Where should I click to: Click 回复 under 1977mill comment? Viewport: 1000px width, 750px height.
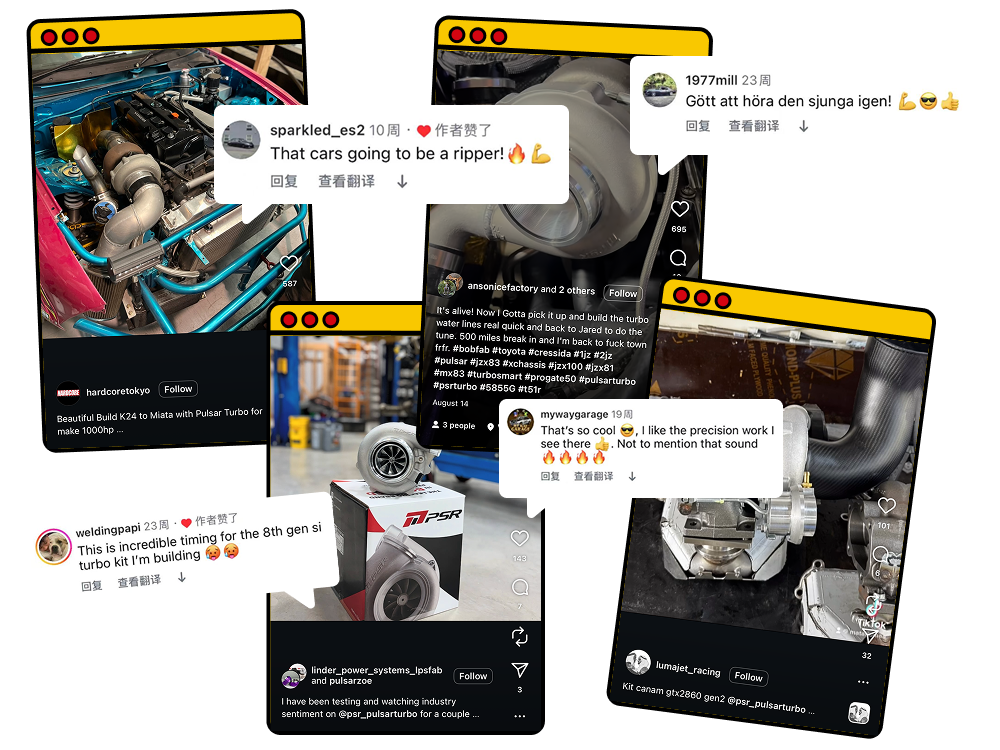tap(698, 126)
